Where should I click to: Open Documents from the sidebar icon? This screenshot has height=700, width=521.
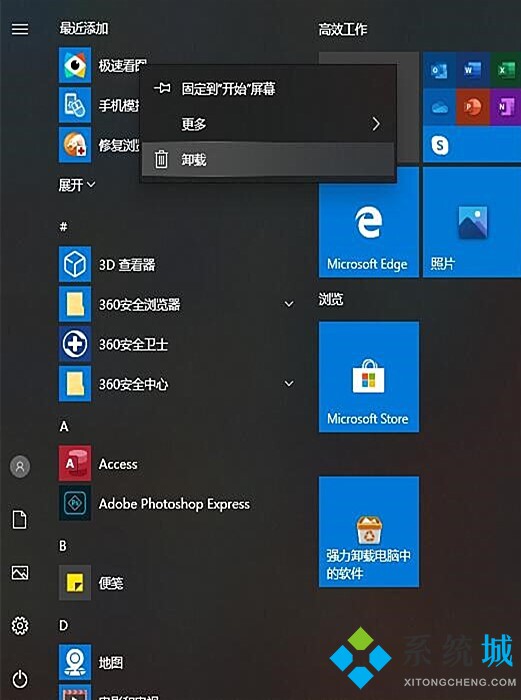(20, 520)
